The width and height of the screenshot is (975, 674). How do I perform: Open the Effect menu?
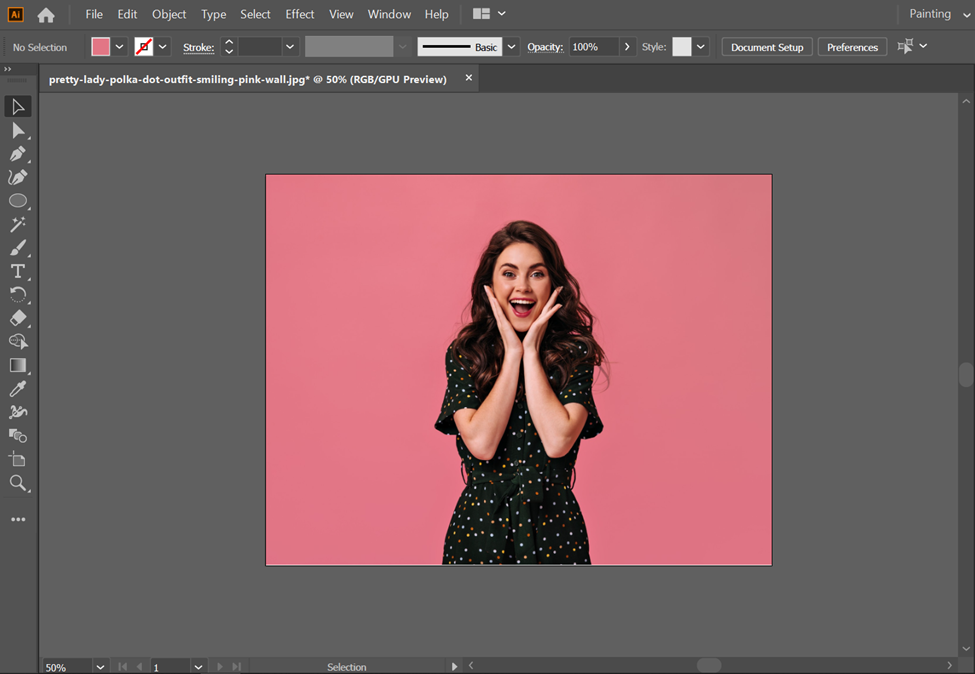point(299,14)
